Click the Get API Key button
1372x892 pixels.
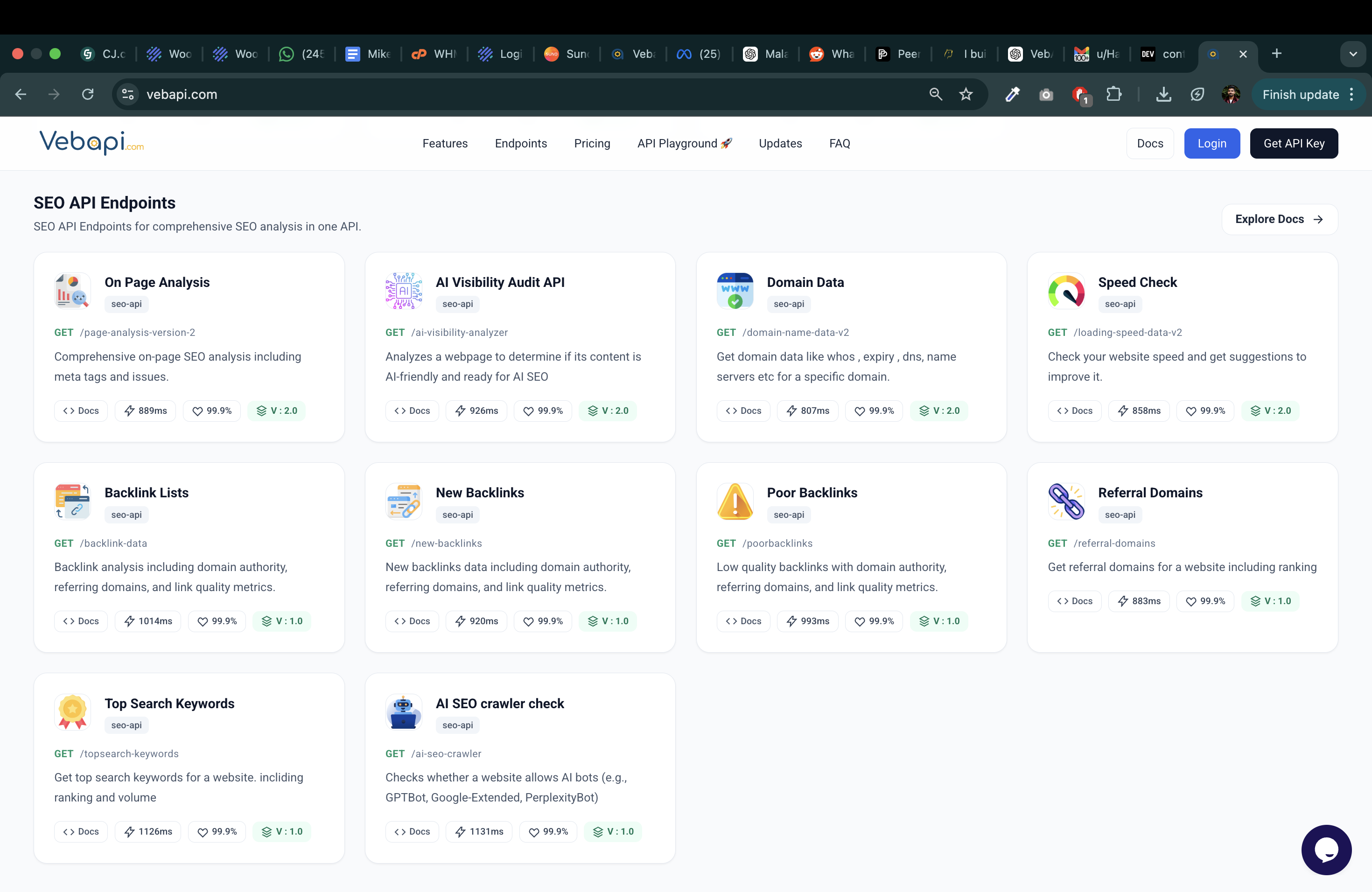[1294, 144]
